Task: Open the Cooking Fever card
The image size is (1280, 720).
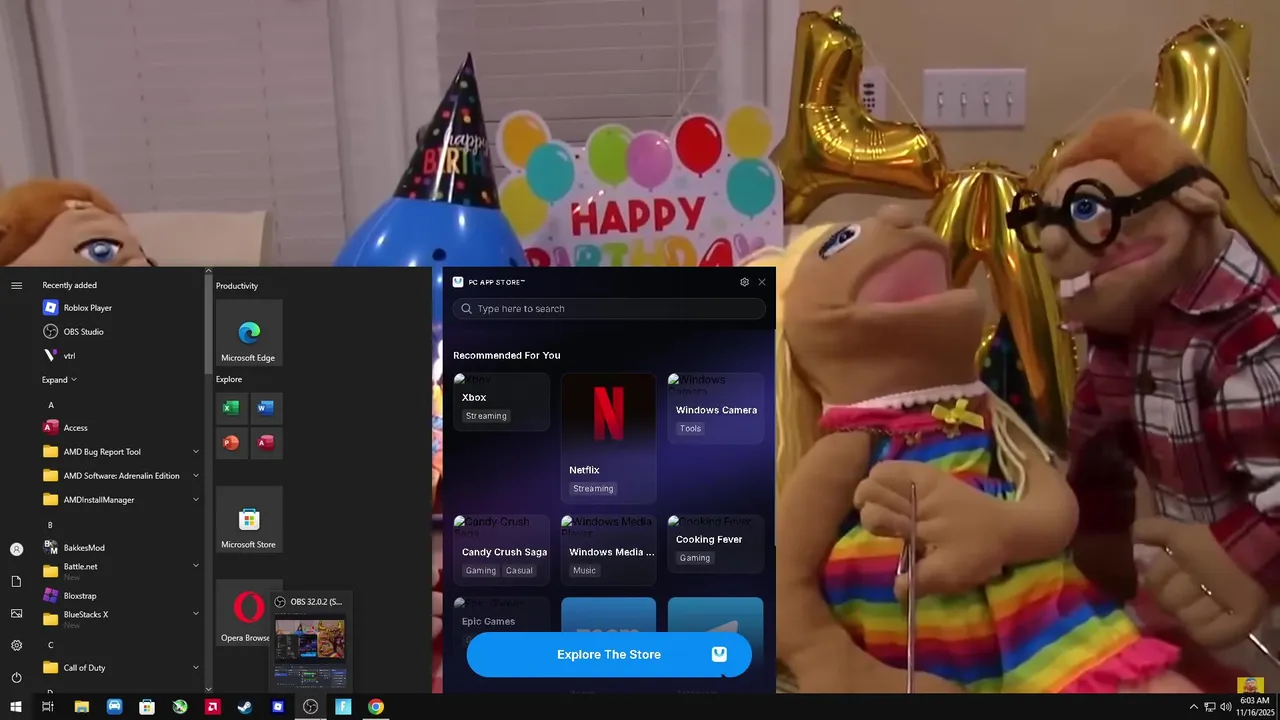Action: (716, 544)
